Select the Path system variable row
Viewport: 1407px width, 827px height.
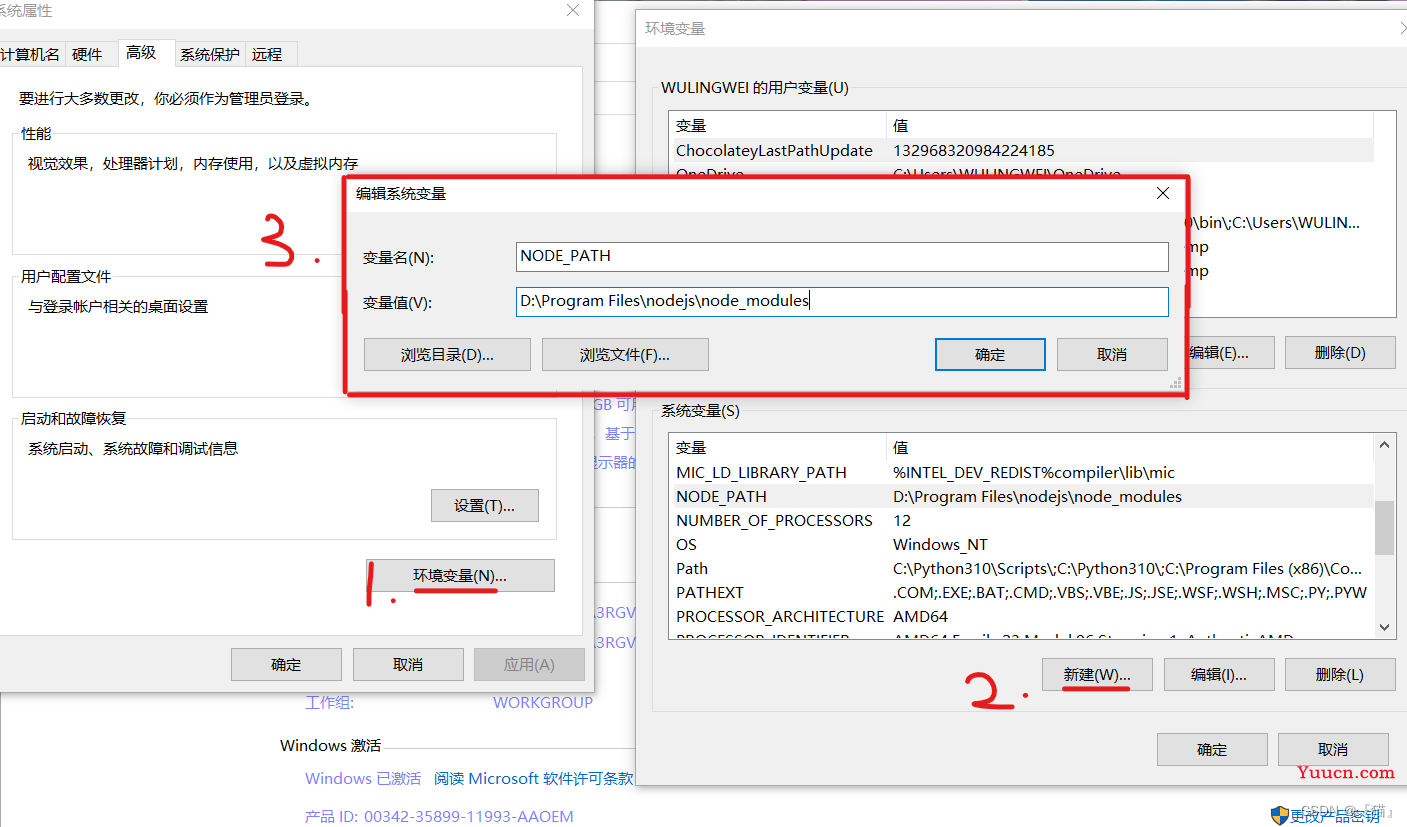tap(1021, 568)
